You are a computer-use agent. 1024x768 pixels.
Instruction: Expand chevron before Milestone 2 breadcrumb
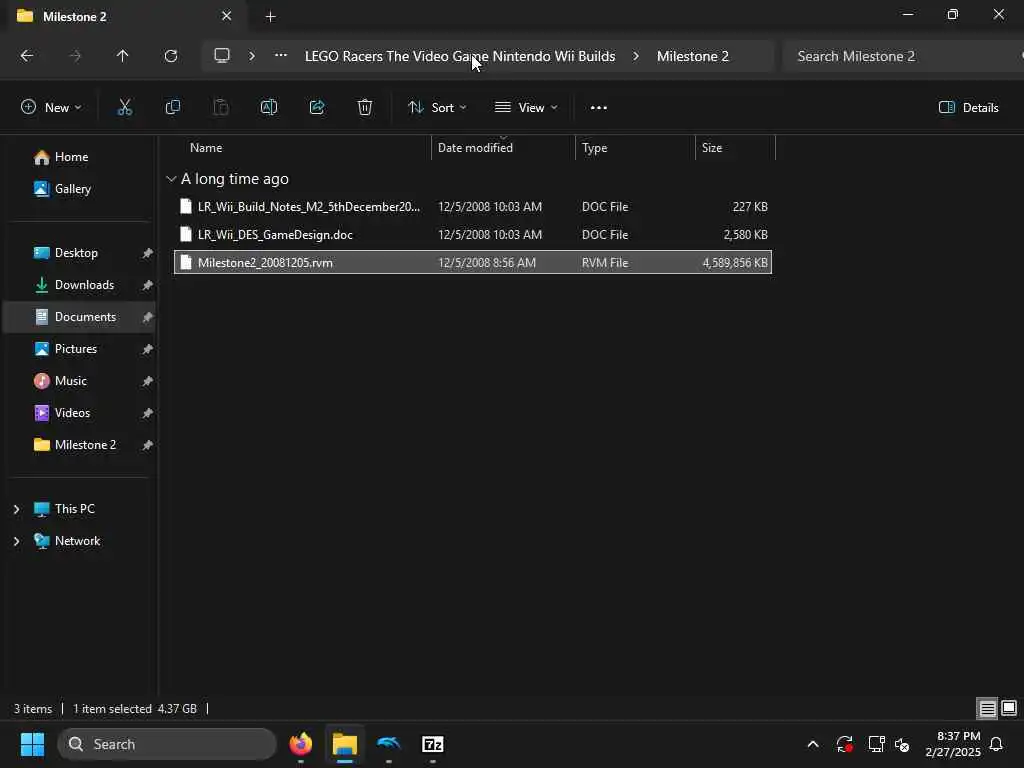tap(636, 56)
